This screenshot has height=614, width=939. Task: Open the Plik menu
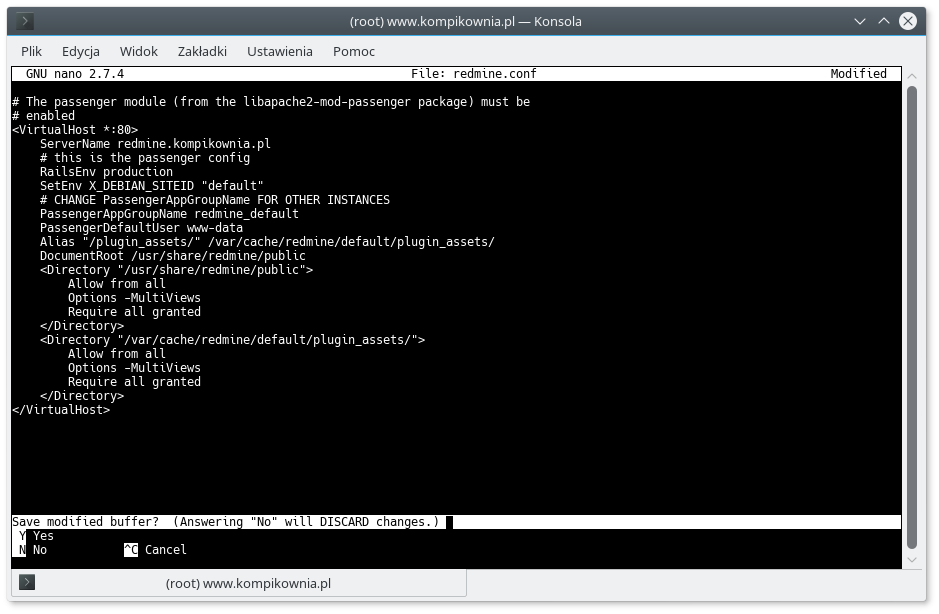[31, 52]
